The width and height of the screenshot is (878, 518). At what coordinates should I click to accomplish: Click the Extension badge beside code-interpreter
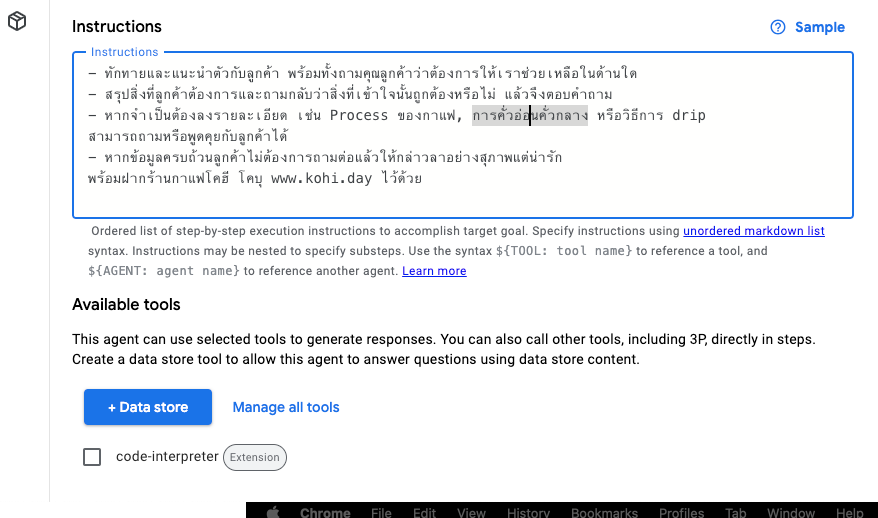[255, 457]
